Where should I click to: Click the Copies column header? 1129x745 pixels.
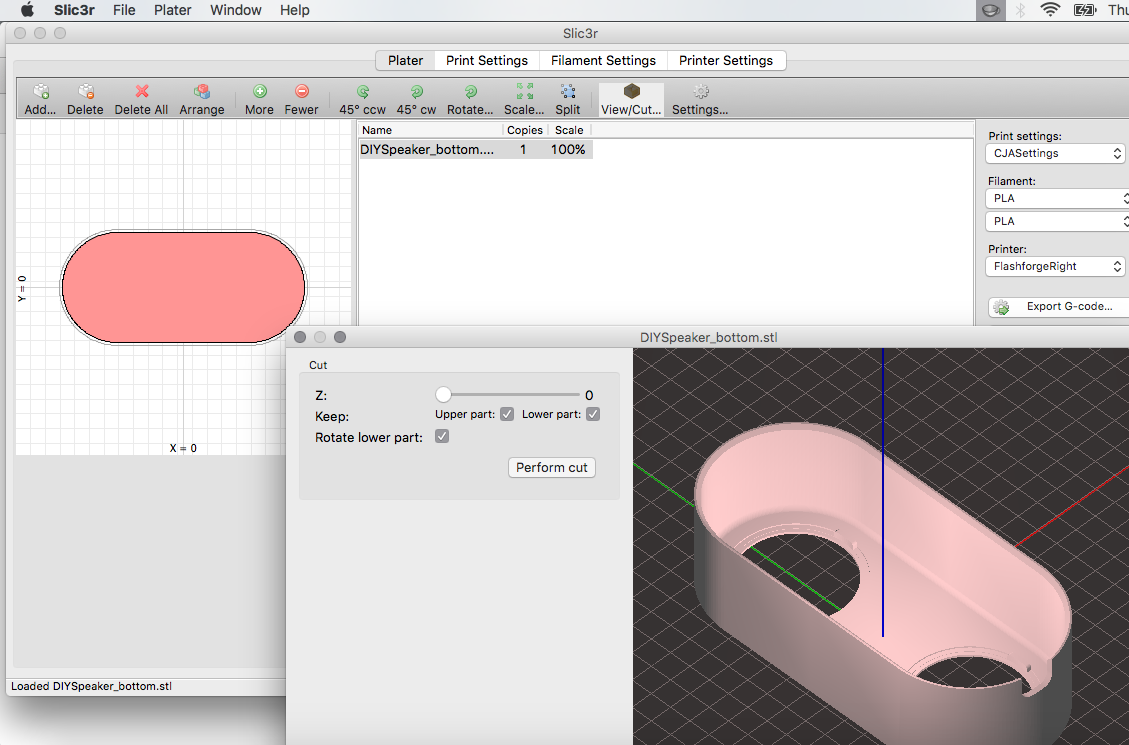pos(525,130)
